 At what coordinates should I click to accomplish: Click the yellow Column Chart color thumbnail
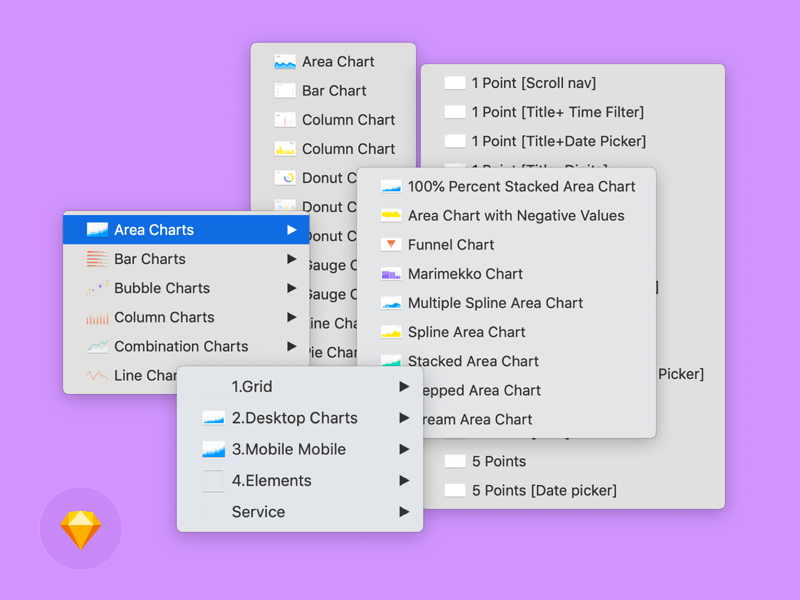click(x=285, y=148)
